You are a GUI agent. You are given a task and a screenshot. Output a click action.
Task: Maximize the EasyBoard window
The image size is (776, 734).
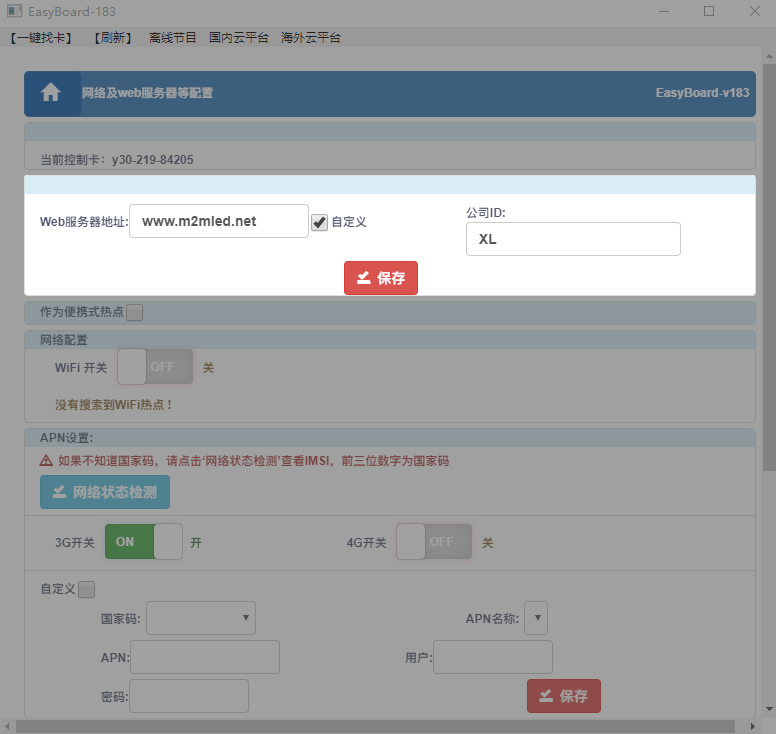(x=709, y=11)
